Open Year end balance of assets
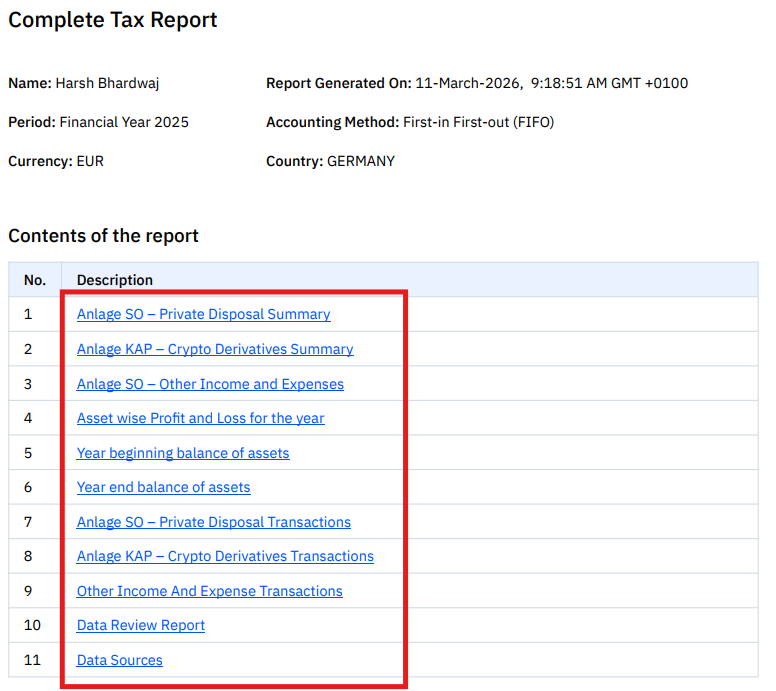This screenshot has height=691, width=776. pyautogui.click(x=163, y=487)
